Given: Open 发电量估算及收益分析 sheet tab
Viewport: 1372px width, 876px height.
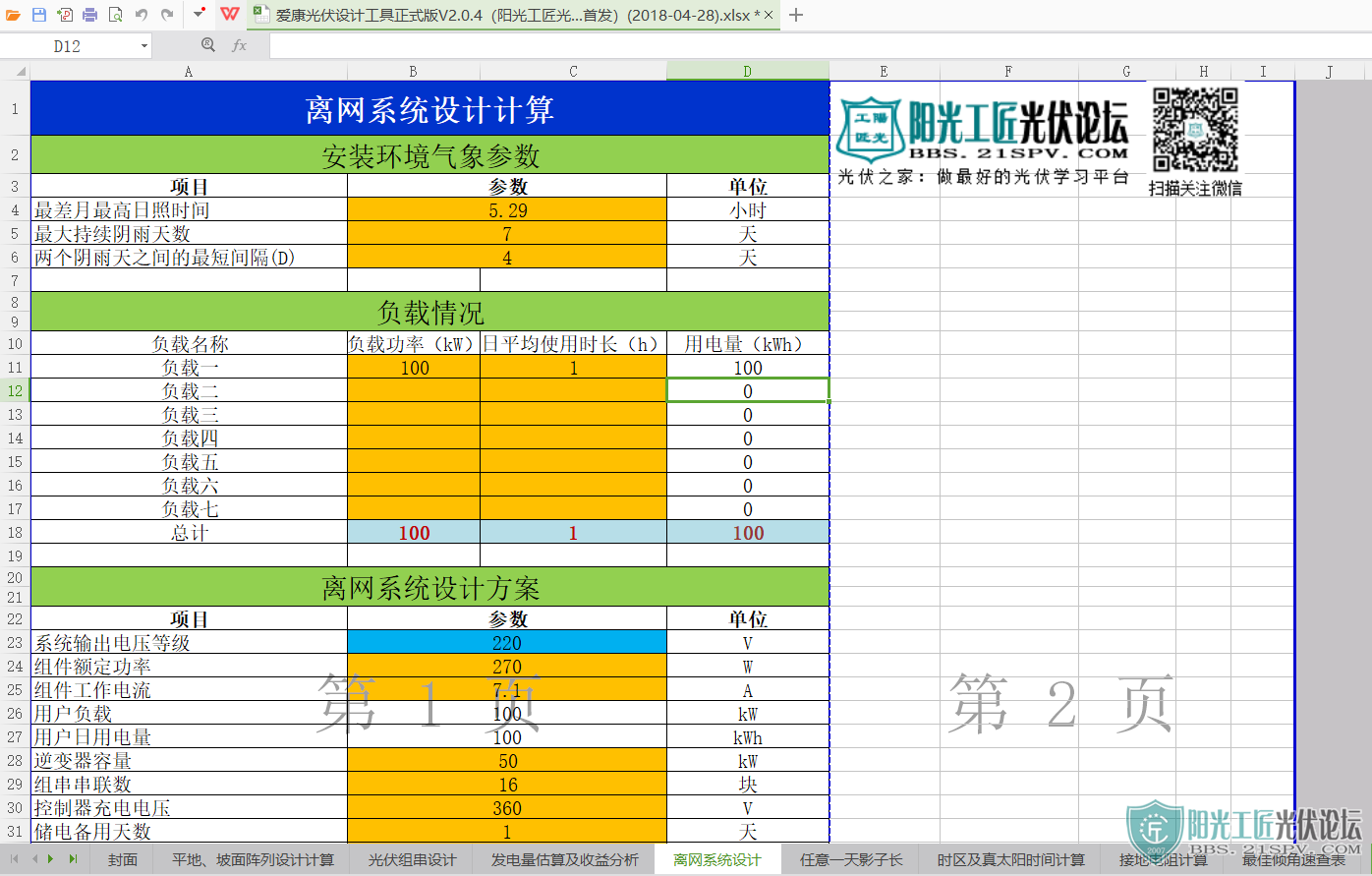Looking at the screenshot, I should [x=565, y=859].
